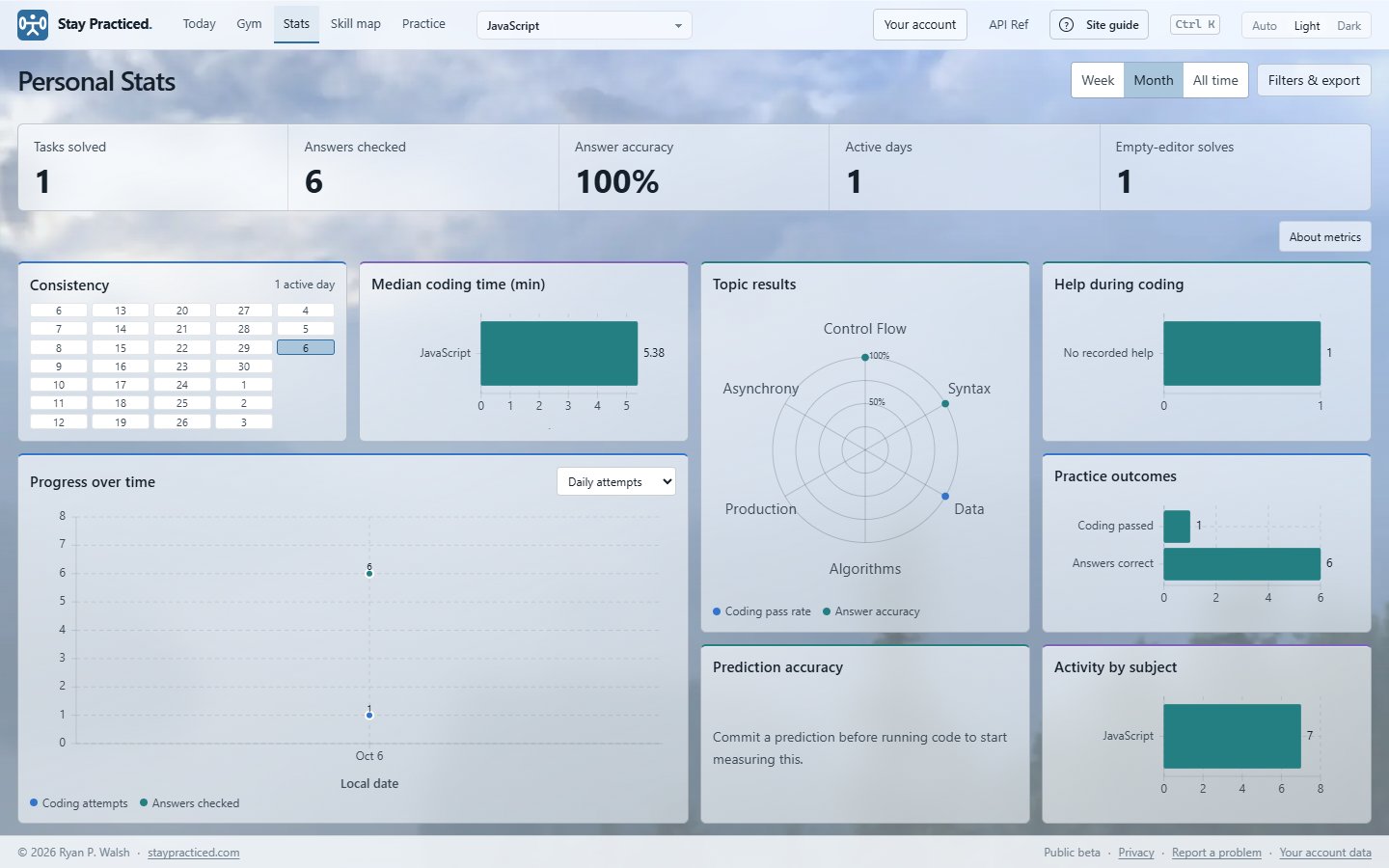Click the Control Flow label on the radar chart
The height and width of the screenshot is (868, 1389).
[865, 329]
